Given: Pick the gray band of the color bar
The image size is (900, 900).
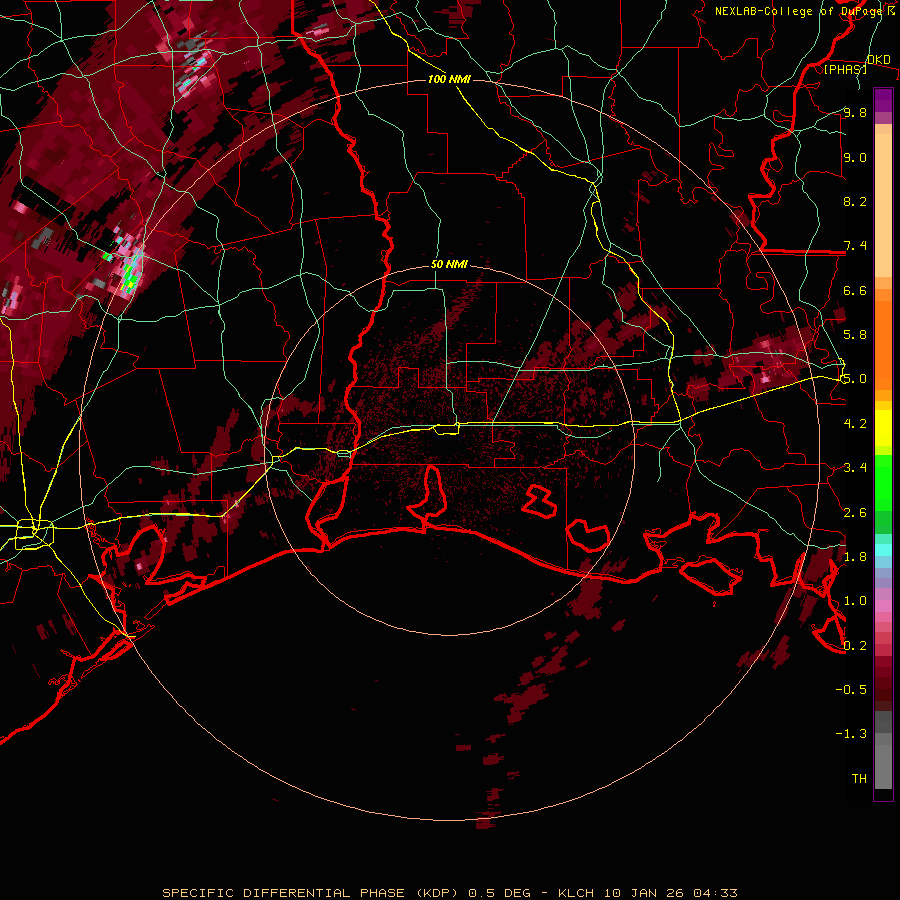Looking at the screenshot, I should coord(883,752).
